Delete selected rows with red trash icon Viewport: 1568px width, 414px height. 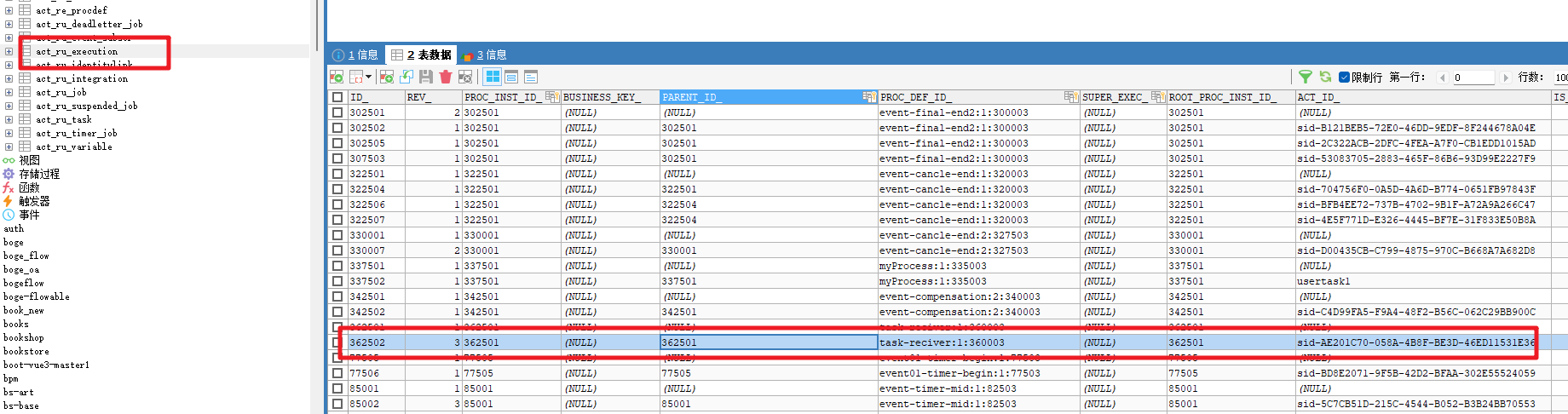pyautogui.click(x=445, y=77)
